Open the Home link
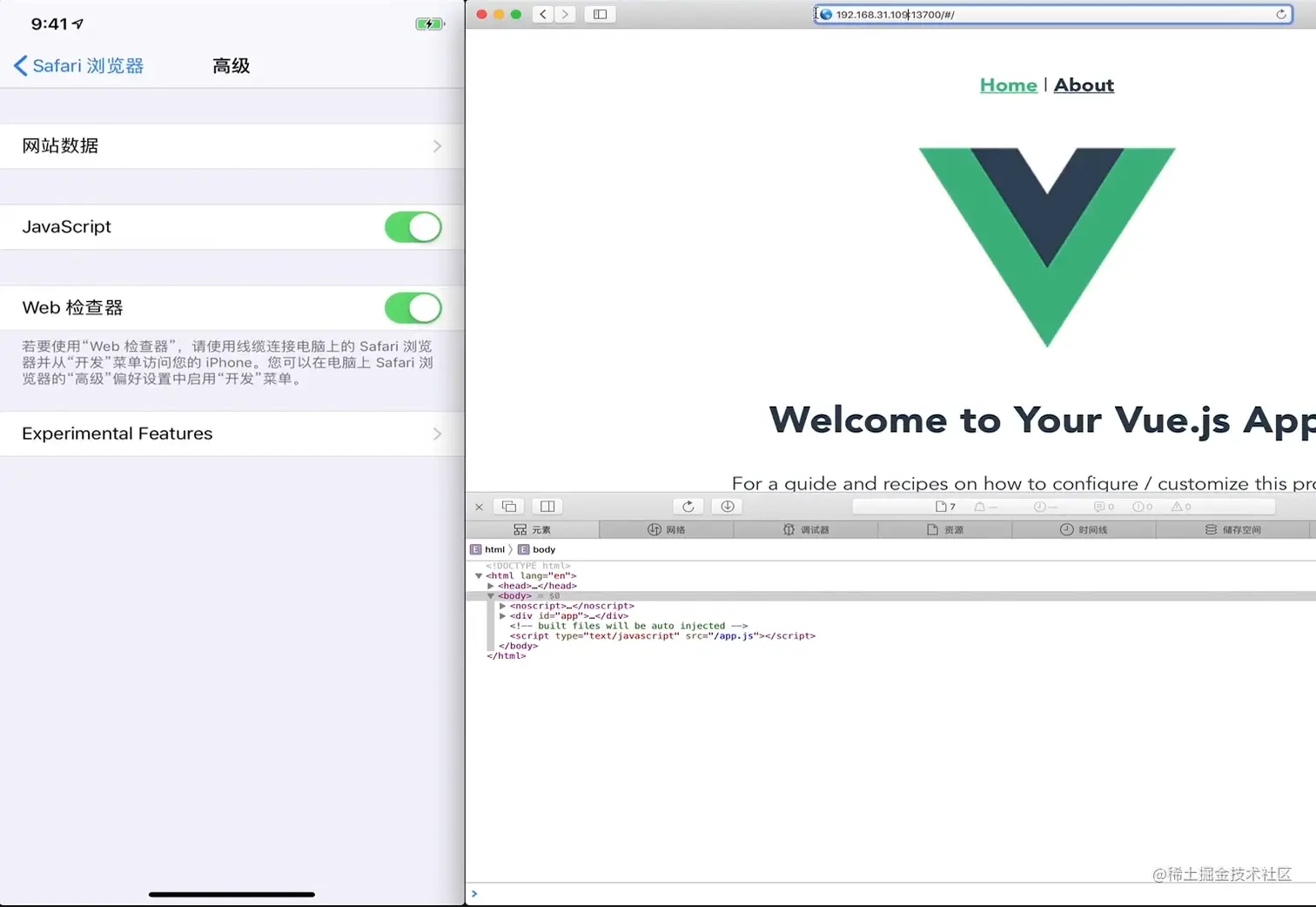The height and width of the screenshot is (907, 1316). click(x=1008, y=85)
